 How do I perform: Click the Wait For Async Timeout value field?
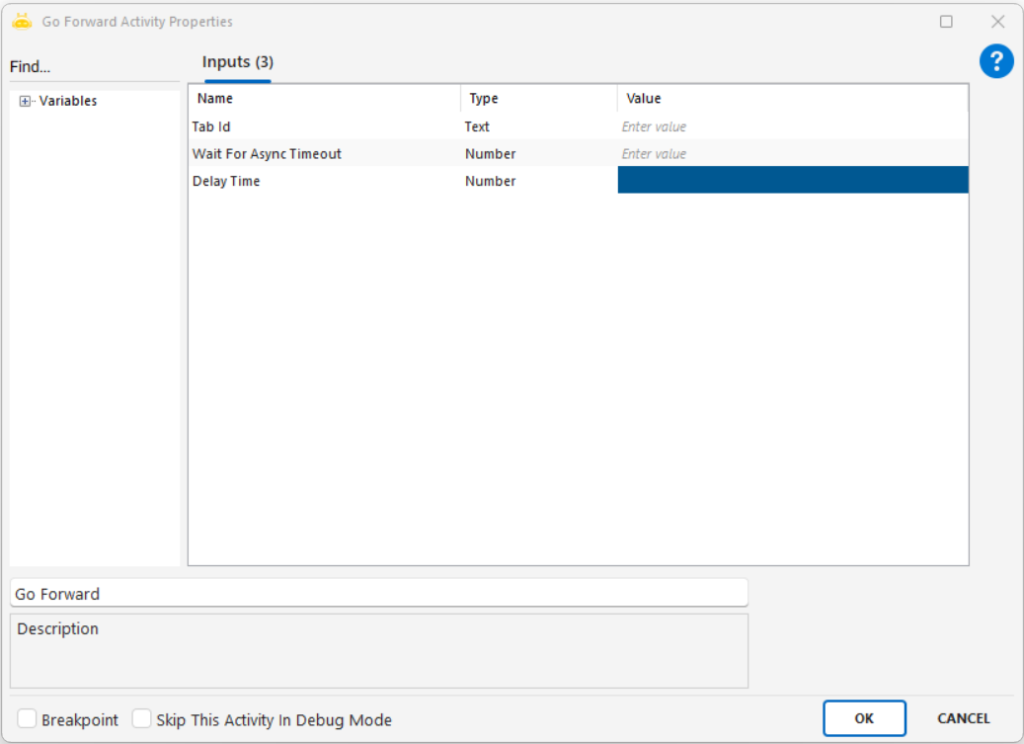tap(792, 154)
